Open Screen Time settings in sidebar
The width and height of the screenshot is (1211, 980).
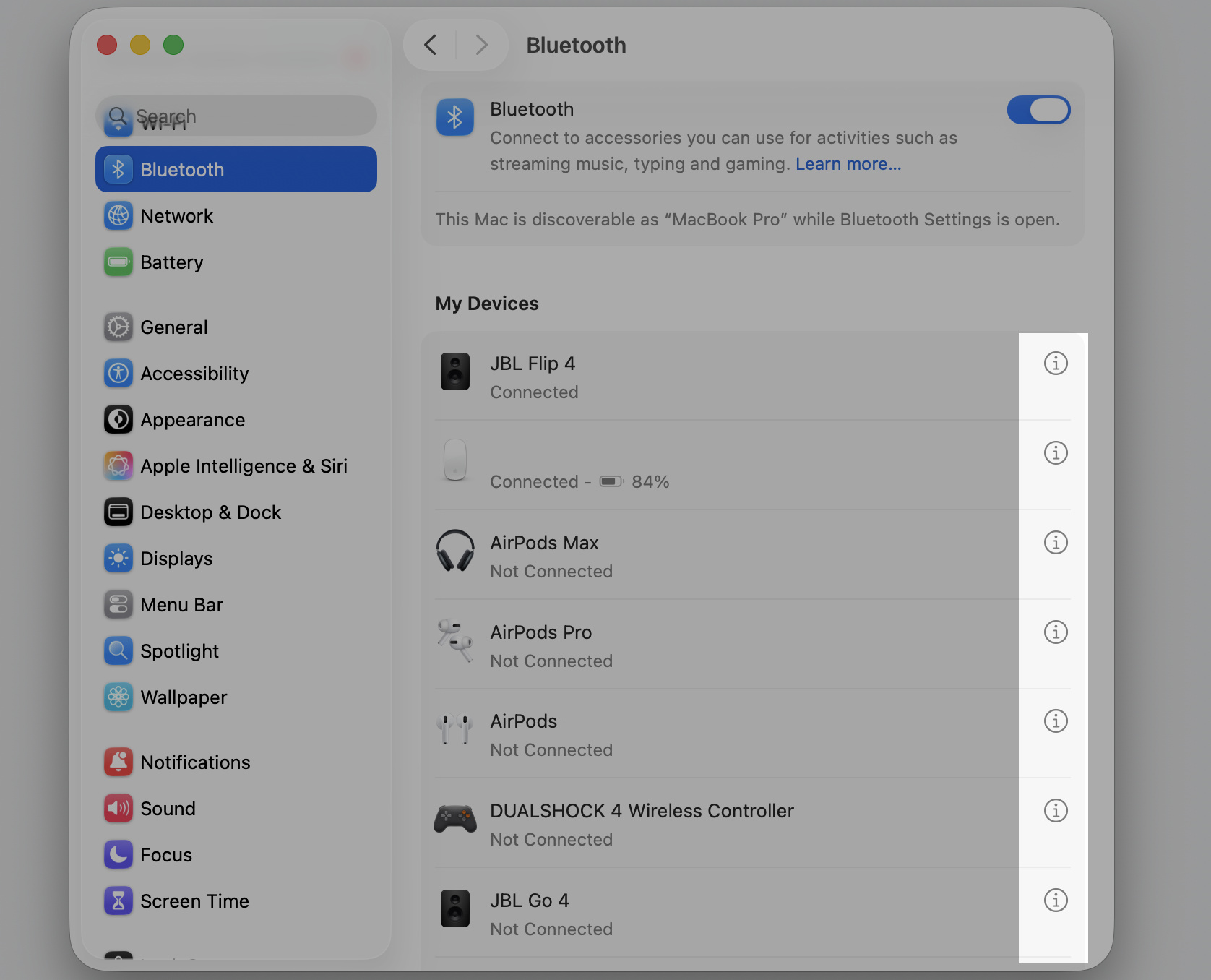(236, 901)
